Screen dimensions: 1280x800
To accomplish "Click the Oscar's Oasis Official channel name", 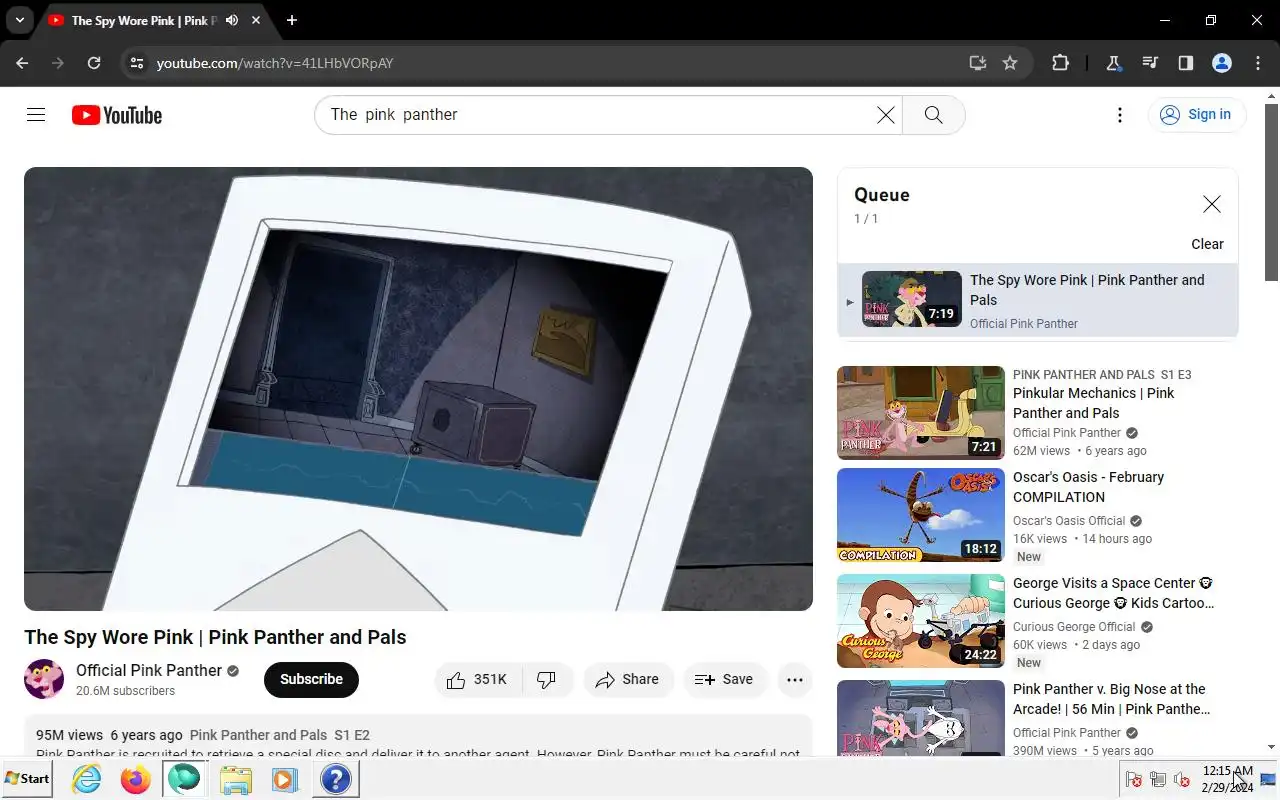I will pyautogui.click(x=1069, y=521).
